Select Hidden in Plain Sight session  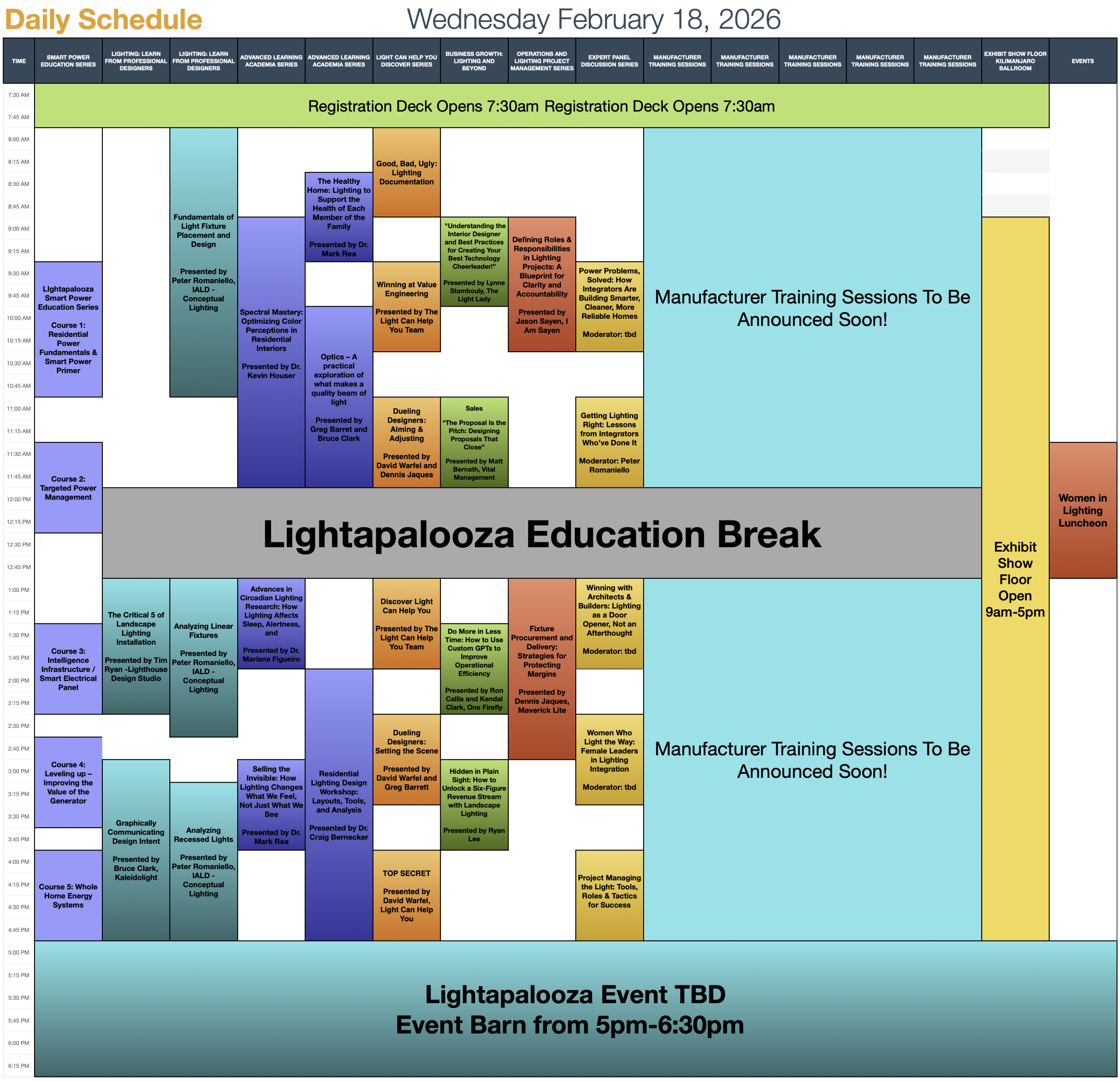pos(474,805)
